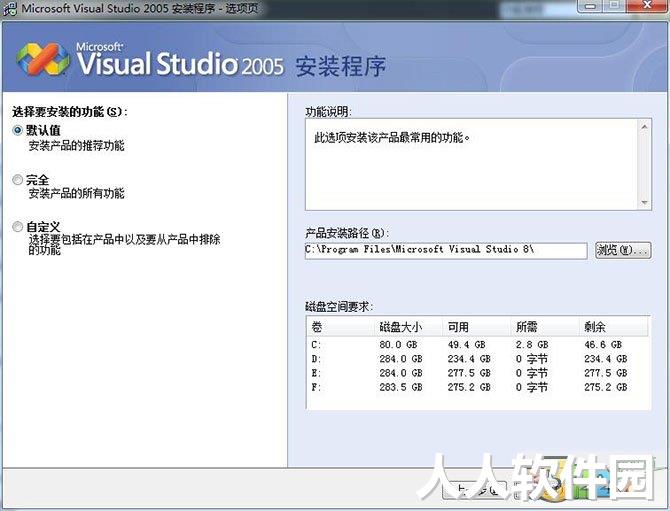The height and width of the screenshot is (511, 670).
Task: Click the 产品安装路径 path input field
Action: pyautogui.click(x=446, y=250)
